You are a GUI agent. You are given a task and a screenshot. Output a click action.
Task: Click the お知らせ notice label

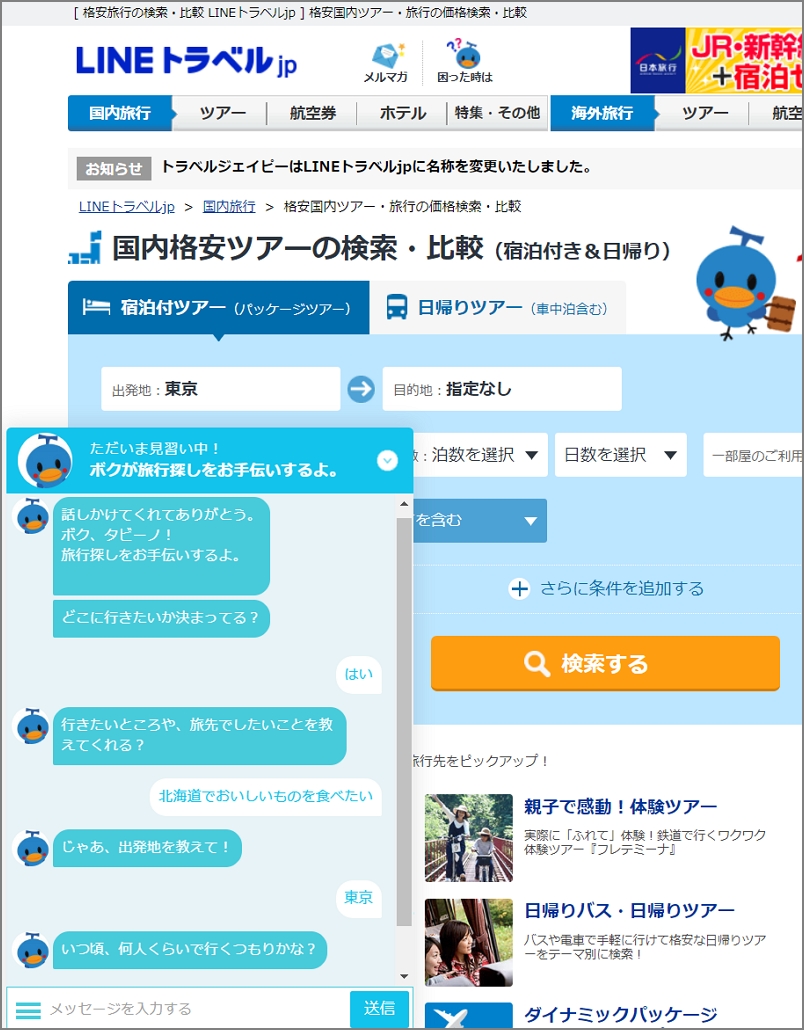pos(114,169)
